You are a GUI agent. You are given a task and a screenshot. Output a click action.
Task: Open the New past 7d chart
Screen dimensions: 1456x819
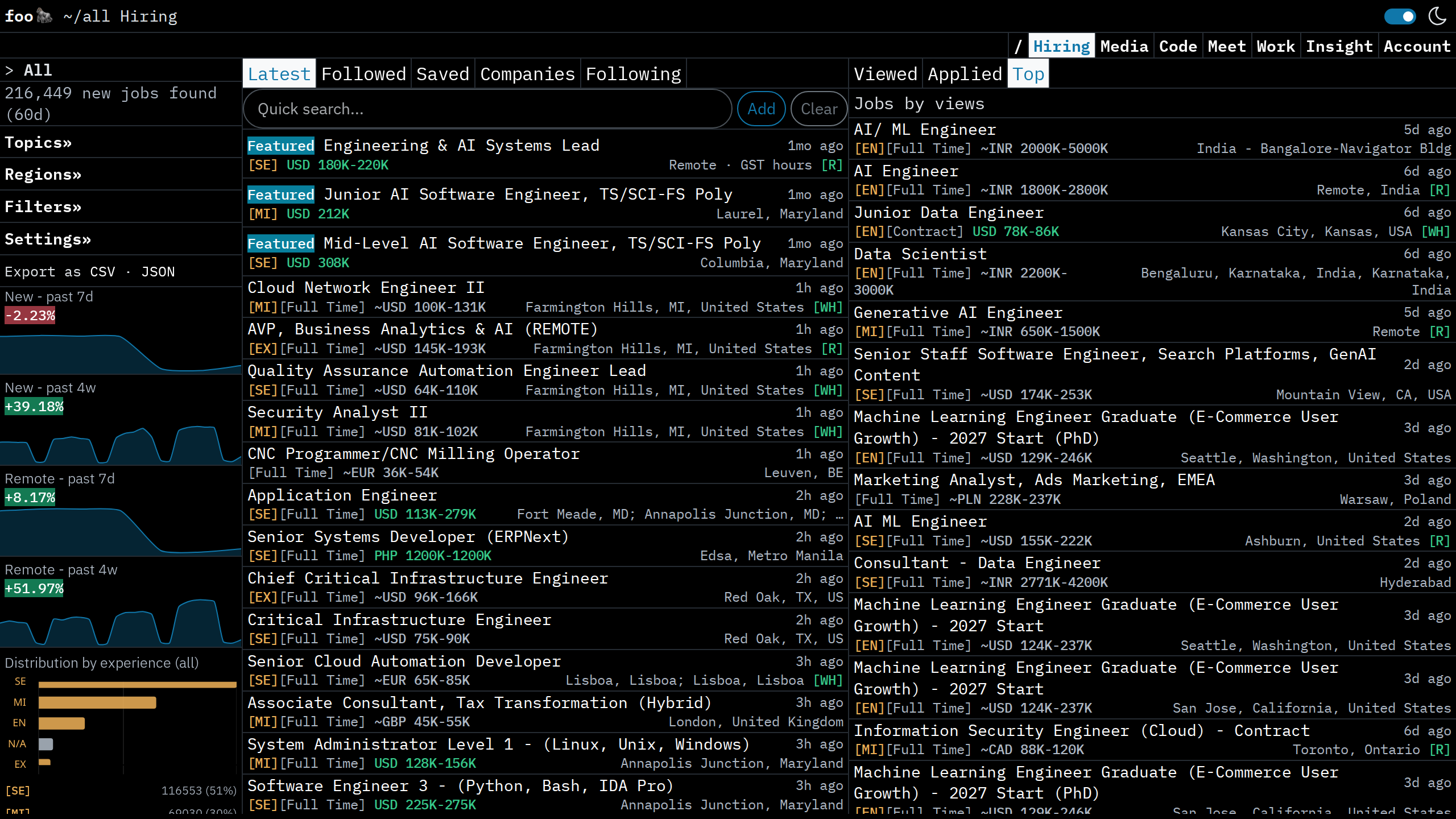(121, 331)
